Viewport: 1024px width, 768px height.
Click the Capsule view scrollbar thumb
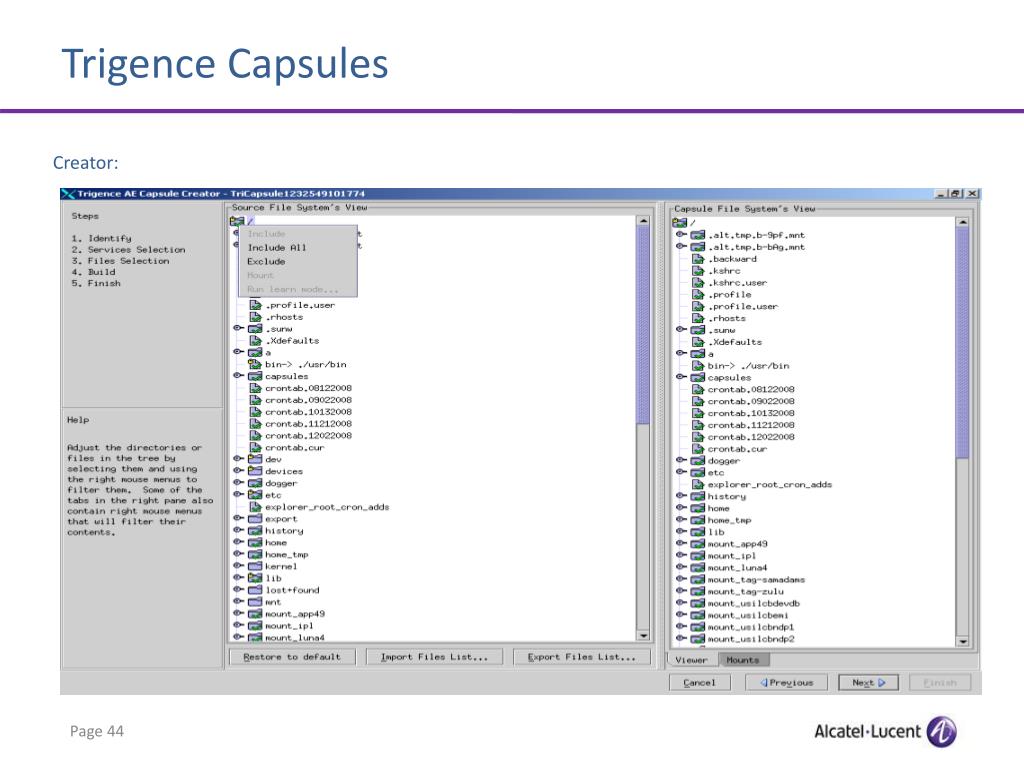(x=962, y=344)
